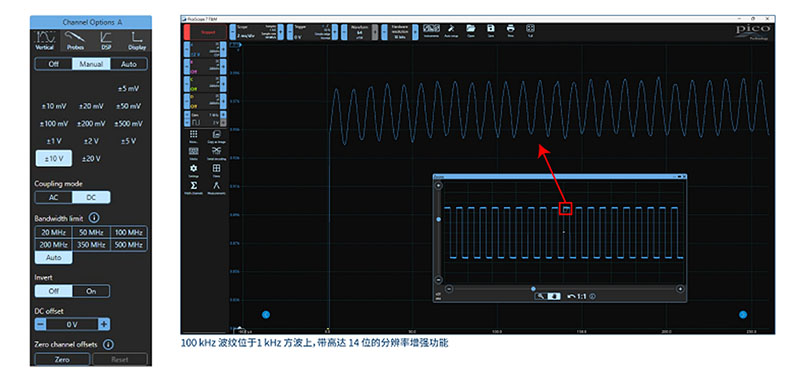Expand the Hardware resolution plus control
The image size is (800, 375).
(x=415, y=32)
